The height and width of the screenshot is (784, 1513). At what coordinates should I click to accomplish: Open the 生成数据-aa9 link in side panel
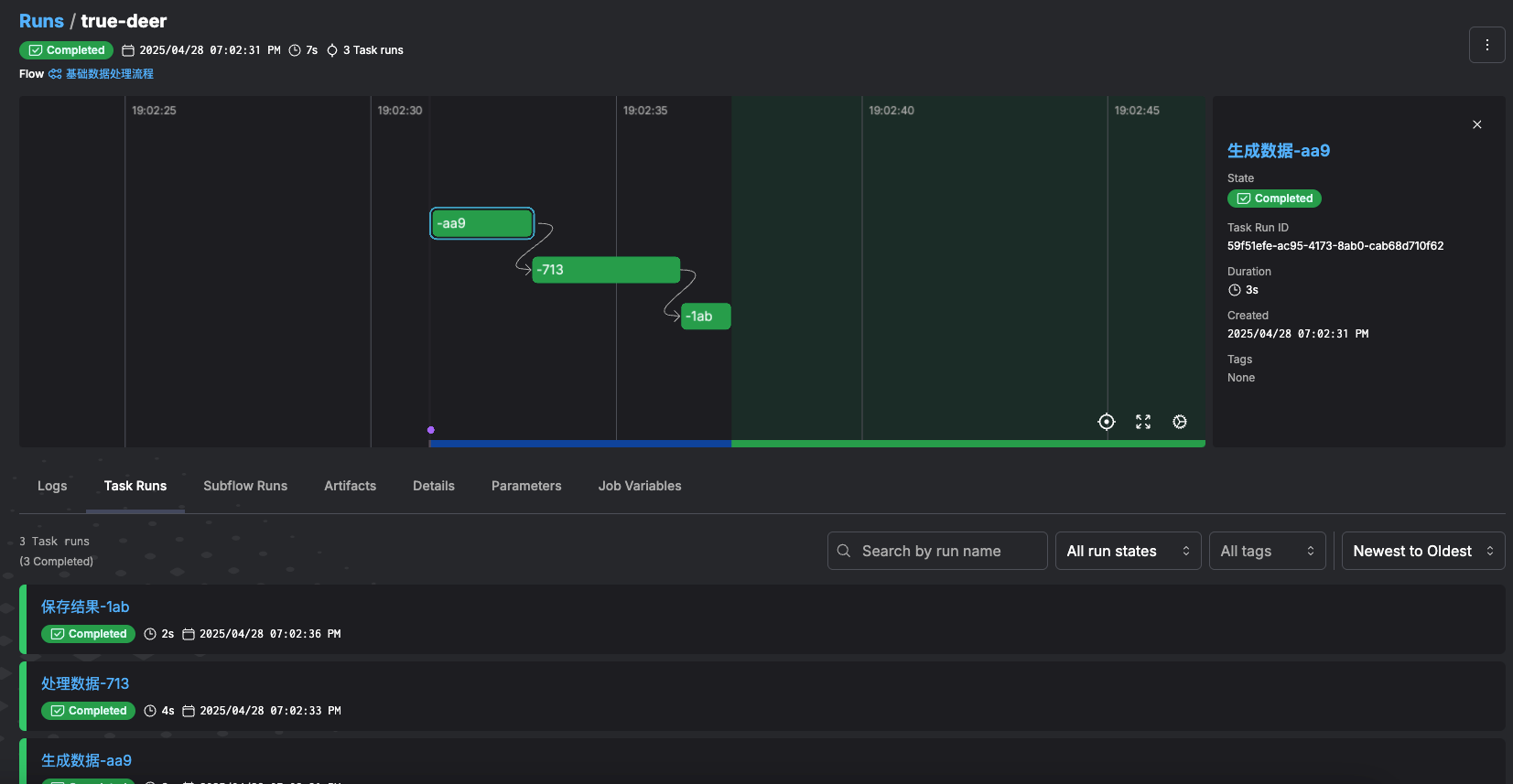[x=1278, y=151]
